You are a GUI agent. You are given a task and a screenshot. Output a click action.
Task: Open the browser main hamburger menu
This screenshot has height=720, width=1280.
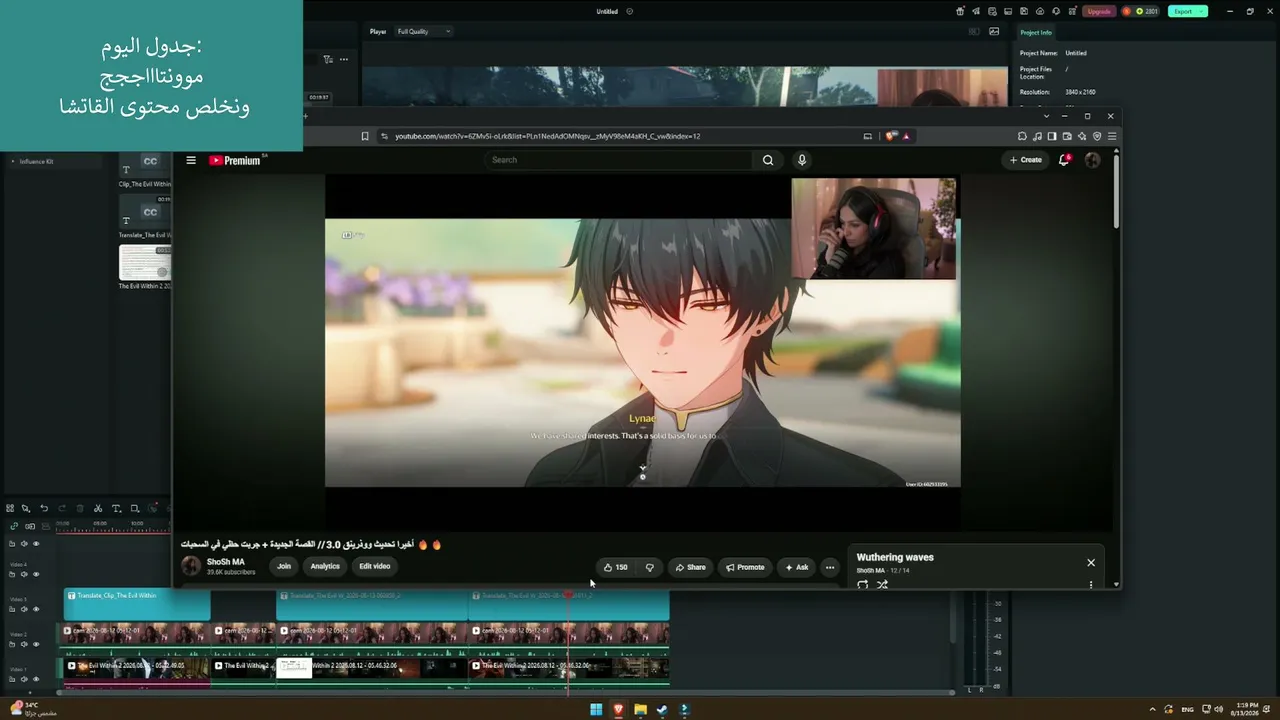click(x=1112, y=136)
